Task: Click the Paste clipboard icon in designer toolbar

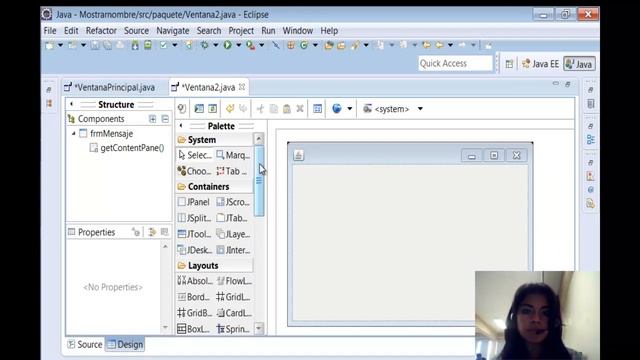Action: pyautogui.click(x=287, y=109)
